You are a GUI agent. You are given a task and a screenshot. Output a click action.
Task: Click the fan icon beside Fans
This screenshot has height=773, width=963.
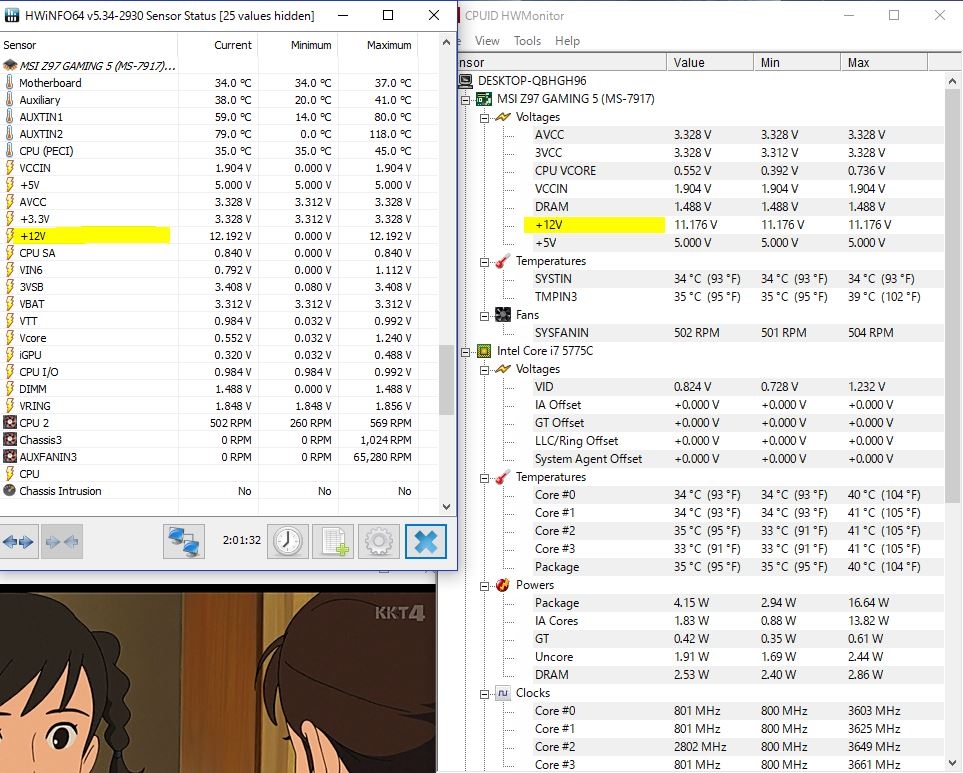[x=501, y=315]
